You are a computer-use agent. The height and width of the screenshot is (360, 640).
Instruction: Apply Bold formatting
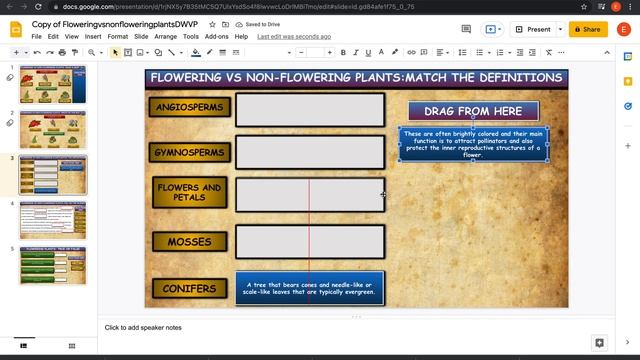click(343, 53)
